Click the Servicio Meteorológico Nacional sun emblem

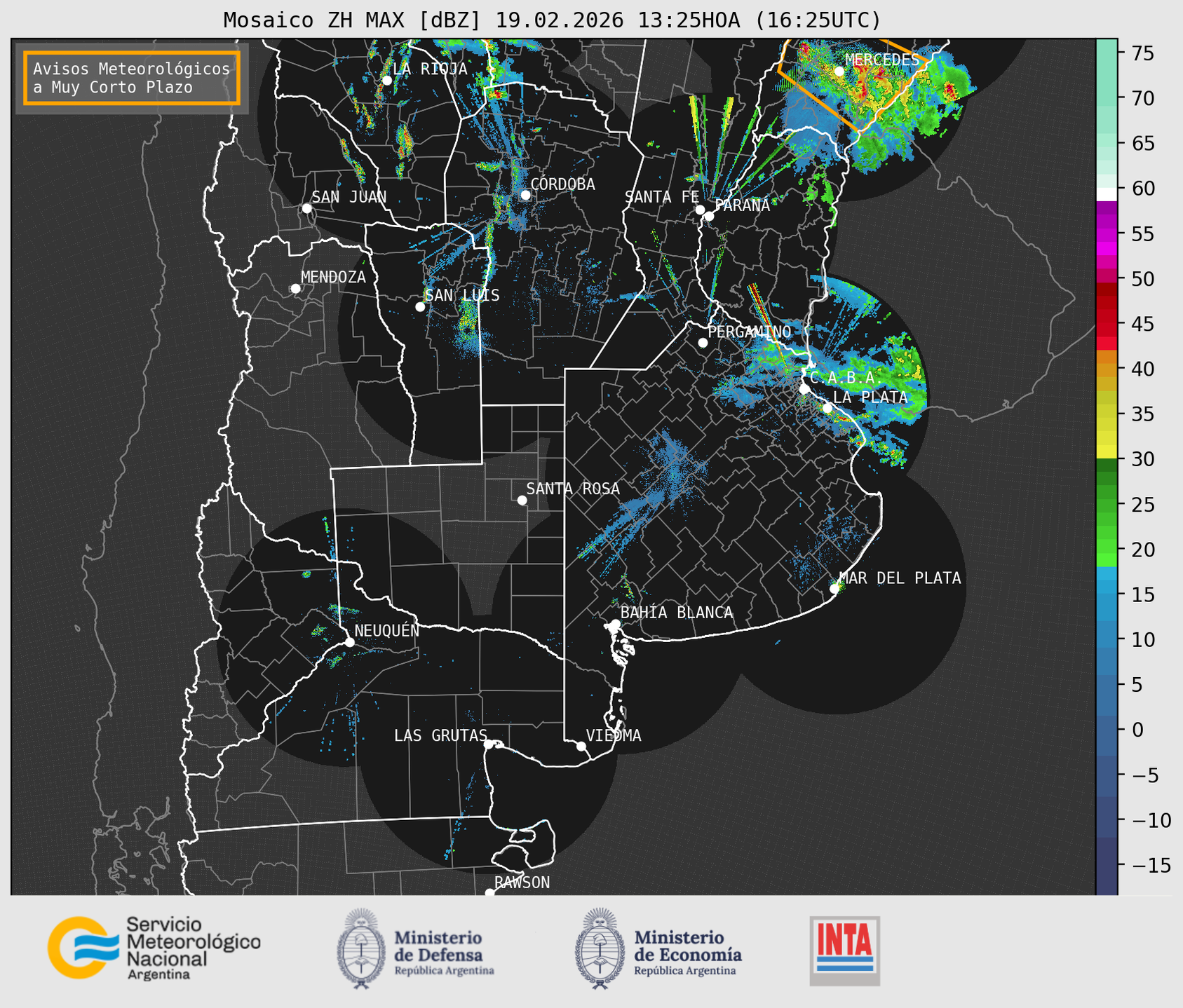pyautogui.click(x=83, y=948)
